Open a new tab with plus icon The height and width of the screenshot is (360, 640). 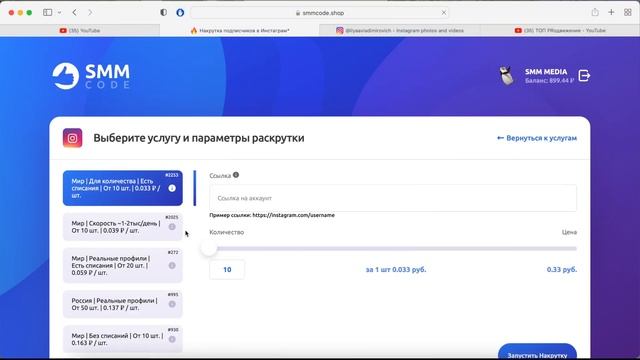coord(611,12)
